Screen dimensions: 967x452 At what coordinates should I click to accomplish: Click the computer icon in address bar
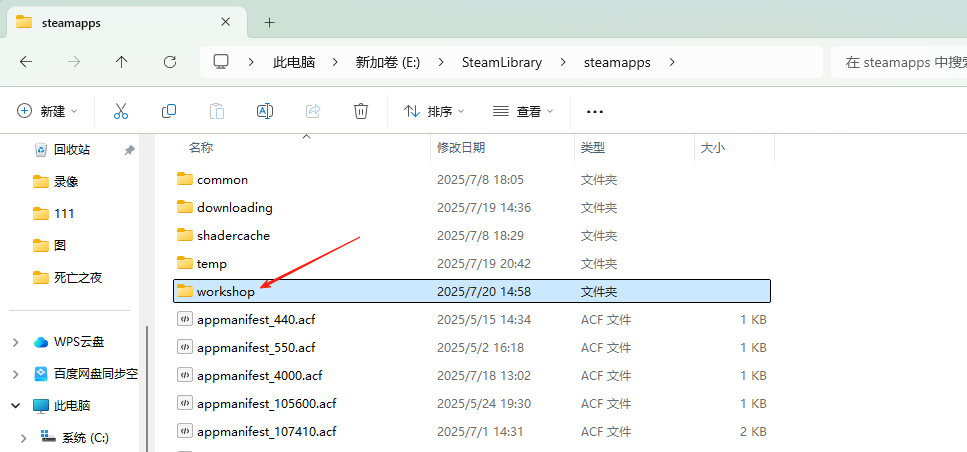221,62
